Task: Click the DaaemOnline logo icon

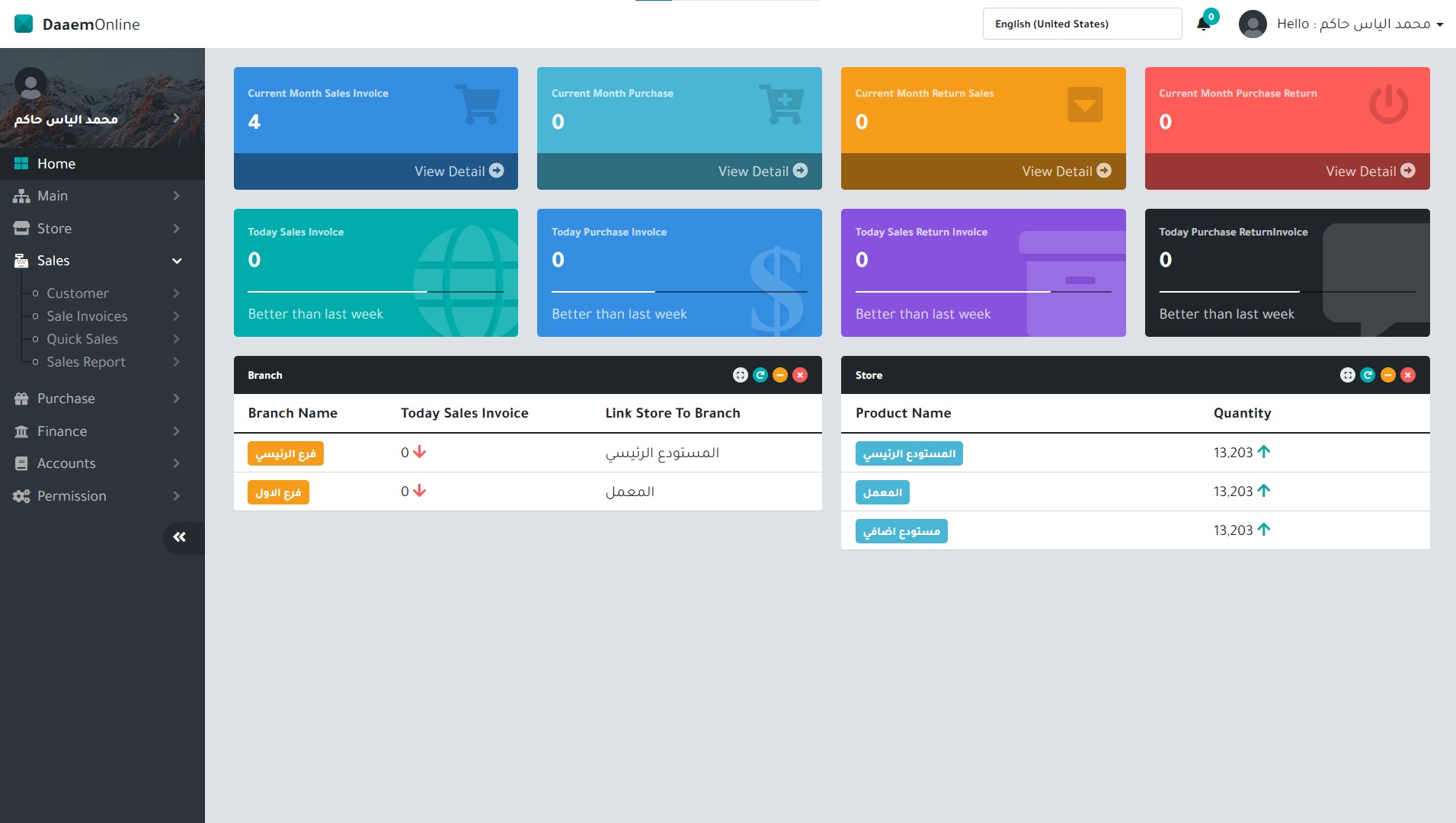Action: click(x=24, y=24)
